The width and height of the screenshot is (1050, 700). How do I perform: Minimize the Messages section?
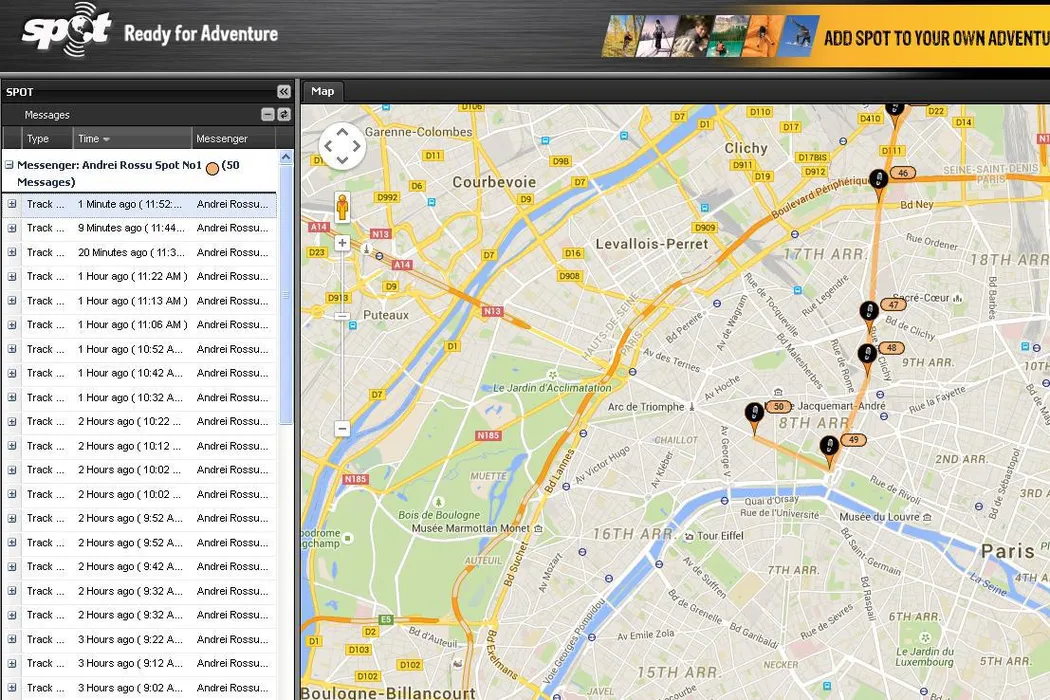pyautogui.click(x=268, y=115)
